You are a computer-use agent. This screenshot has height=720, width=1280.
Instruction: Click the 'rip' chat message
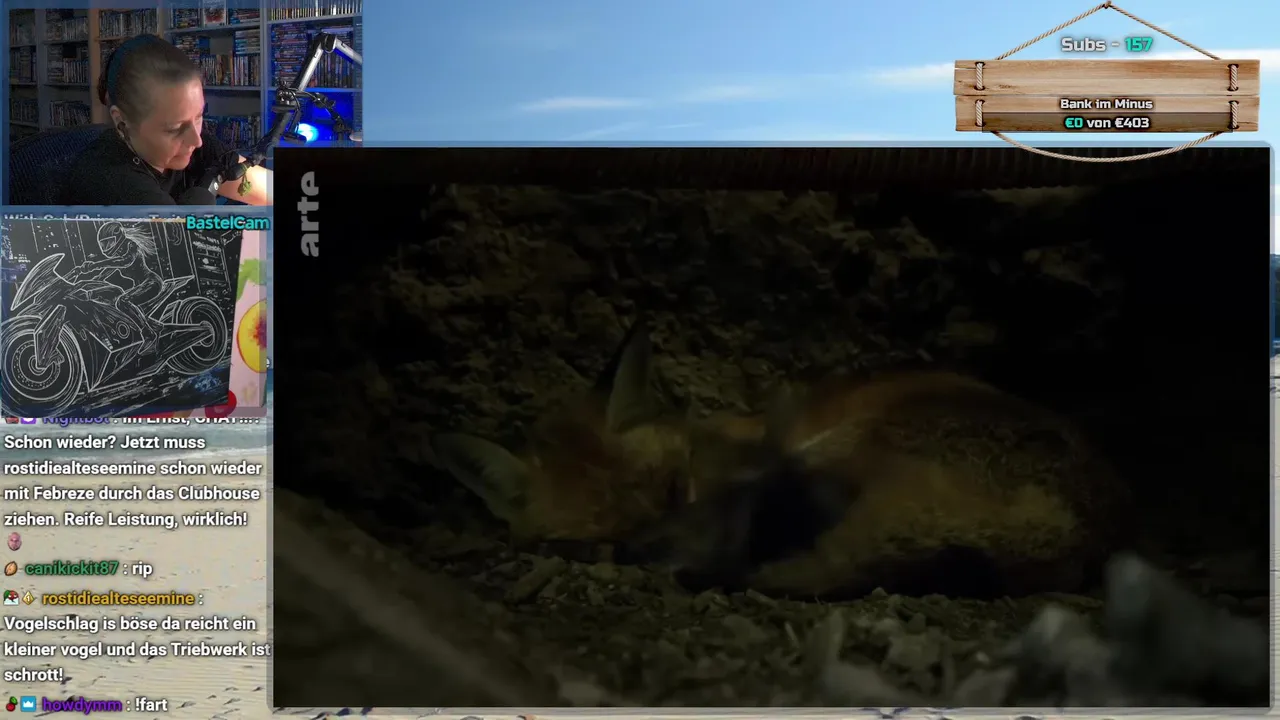click(x=141, y=568)
